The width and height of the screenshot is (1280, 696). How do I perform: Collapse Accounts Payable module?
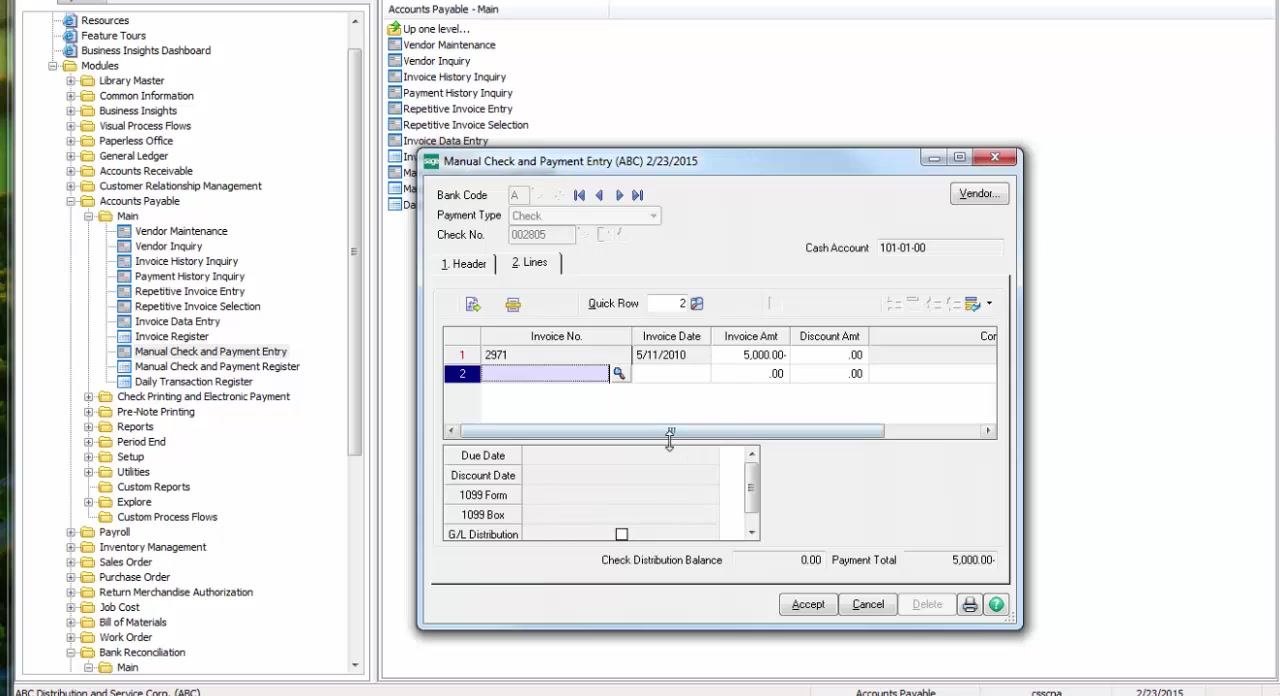tap(71, 201)
